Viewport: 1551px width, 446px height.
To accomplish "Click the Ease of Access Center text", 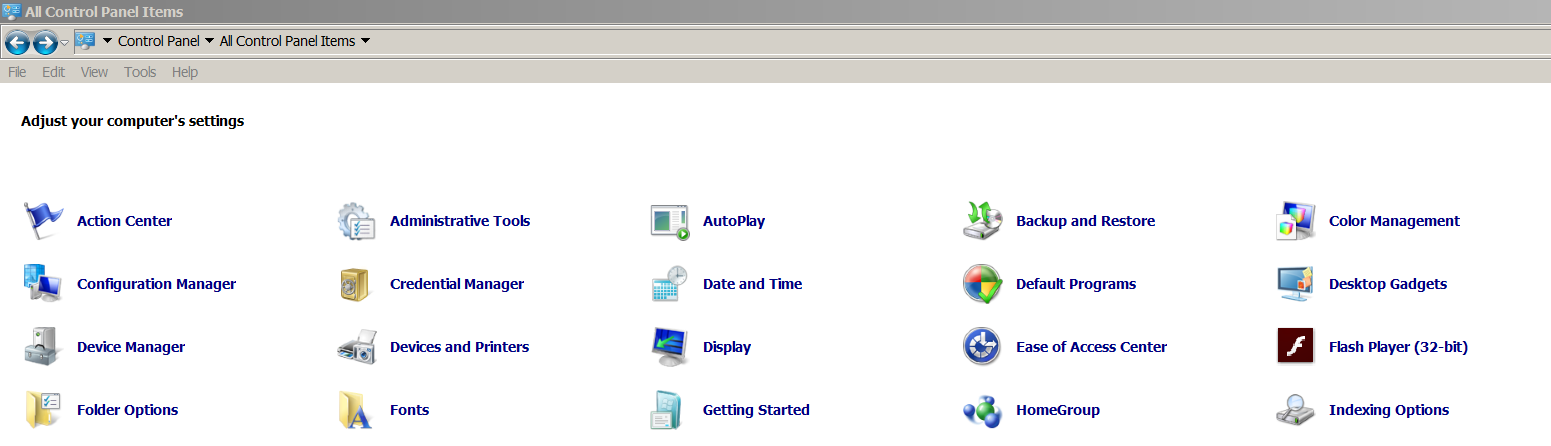I will (x=1091, y=347).
